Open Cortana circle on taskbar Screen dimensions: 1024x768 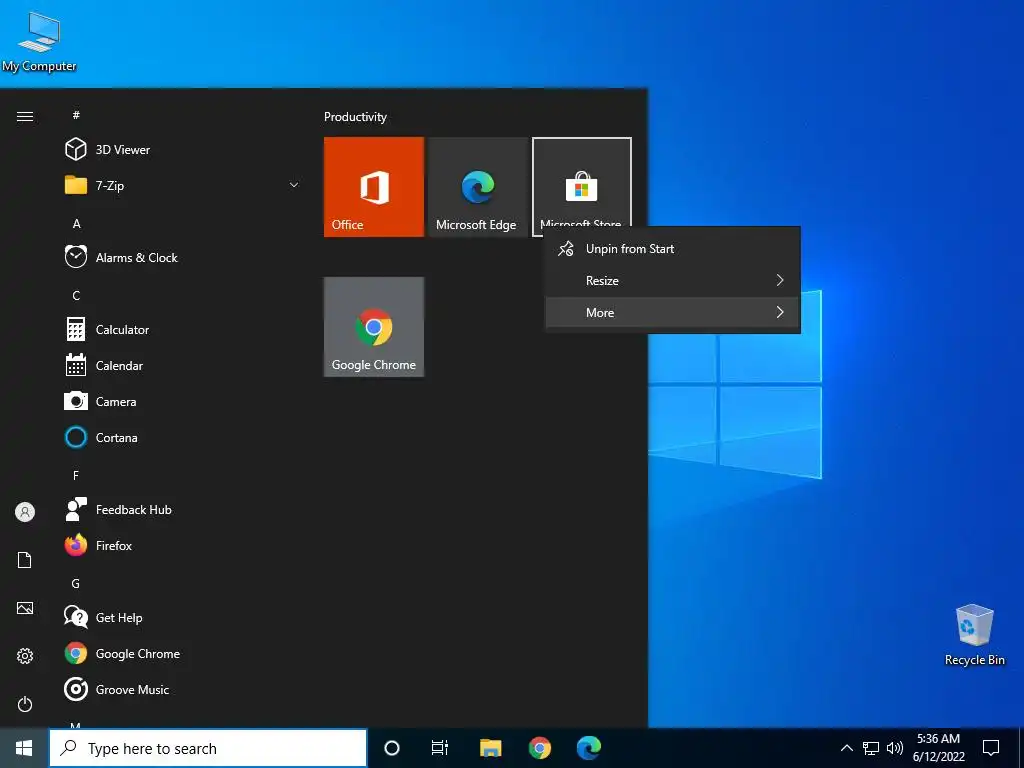[x=392, y=748]
